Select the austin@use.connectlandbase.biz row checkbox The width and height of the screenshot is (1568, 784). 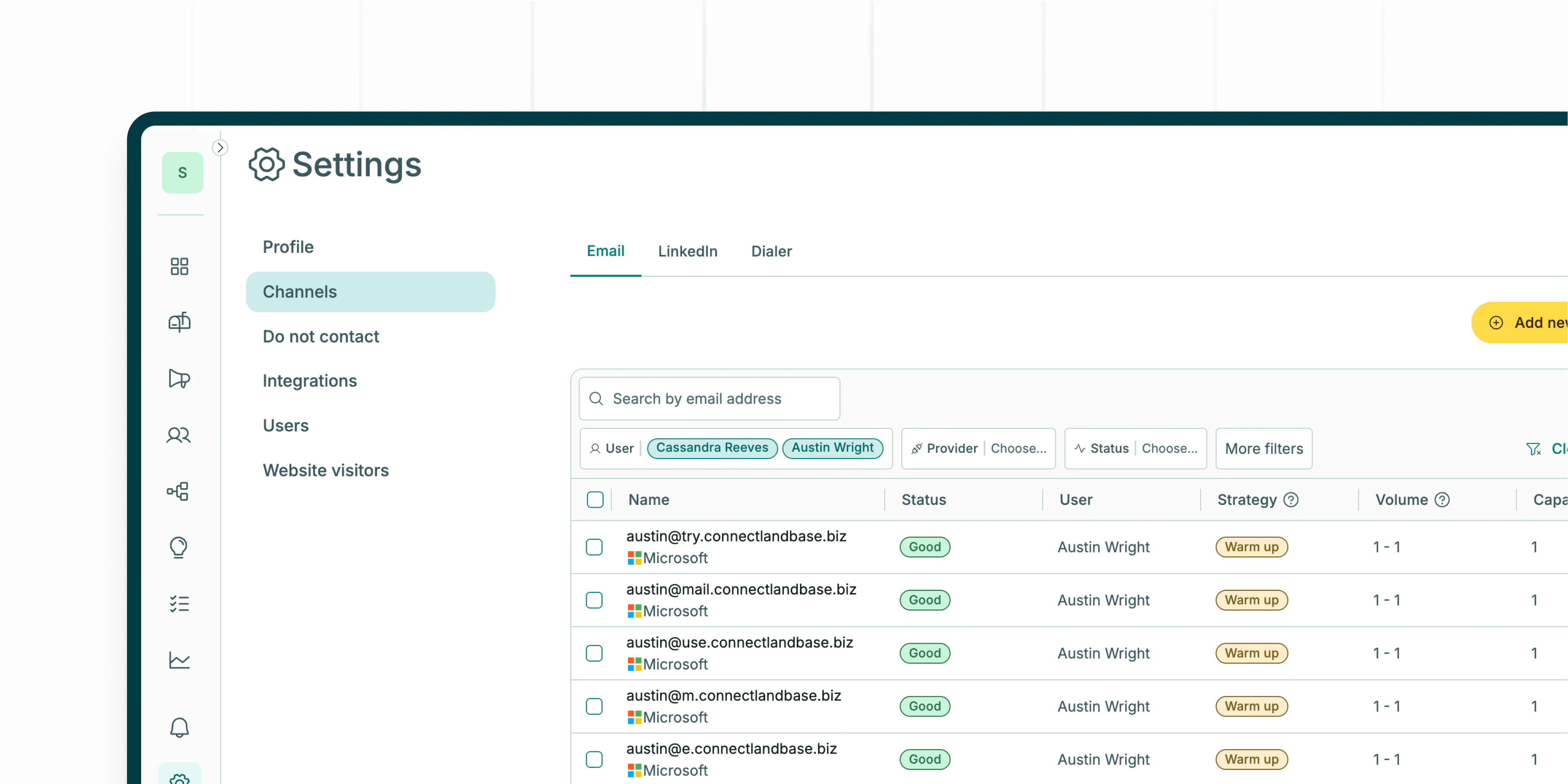point(594,653)
